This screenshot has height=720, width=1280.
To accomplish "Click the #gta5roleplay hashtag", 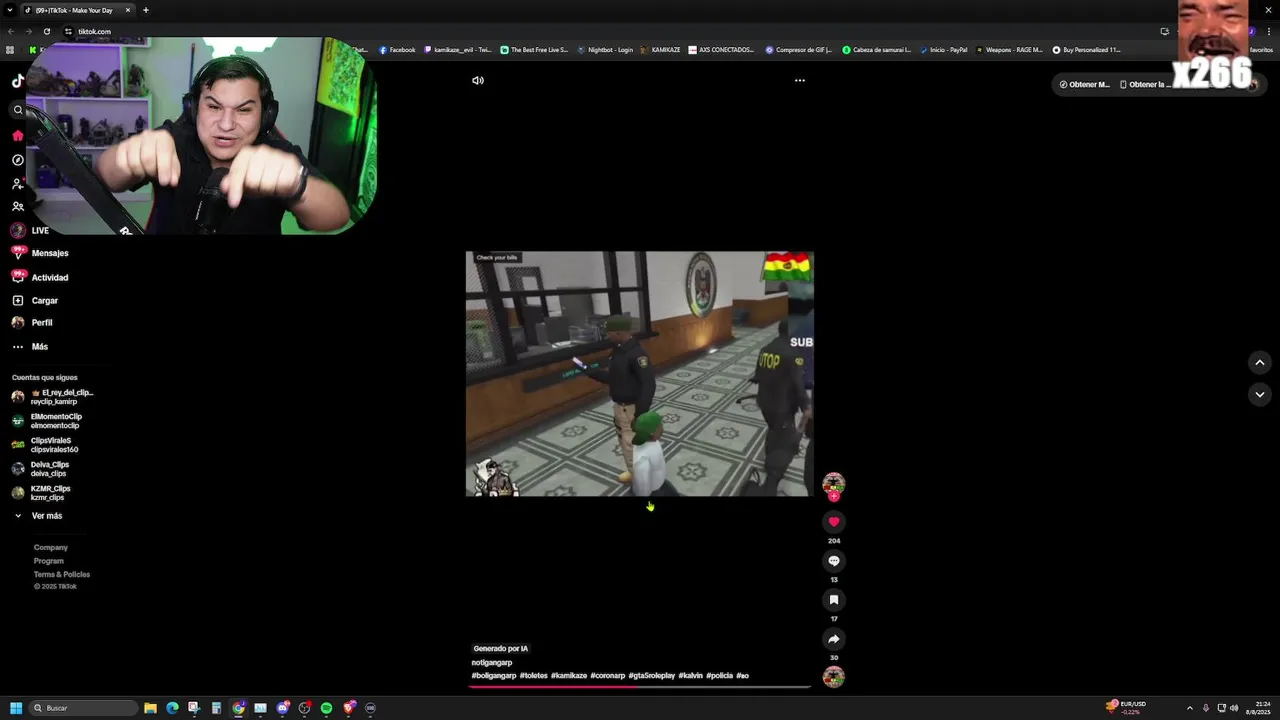I will (652, 676).
